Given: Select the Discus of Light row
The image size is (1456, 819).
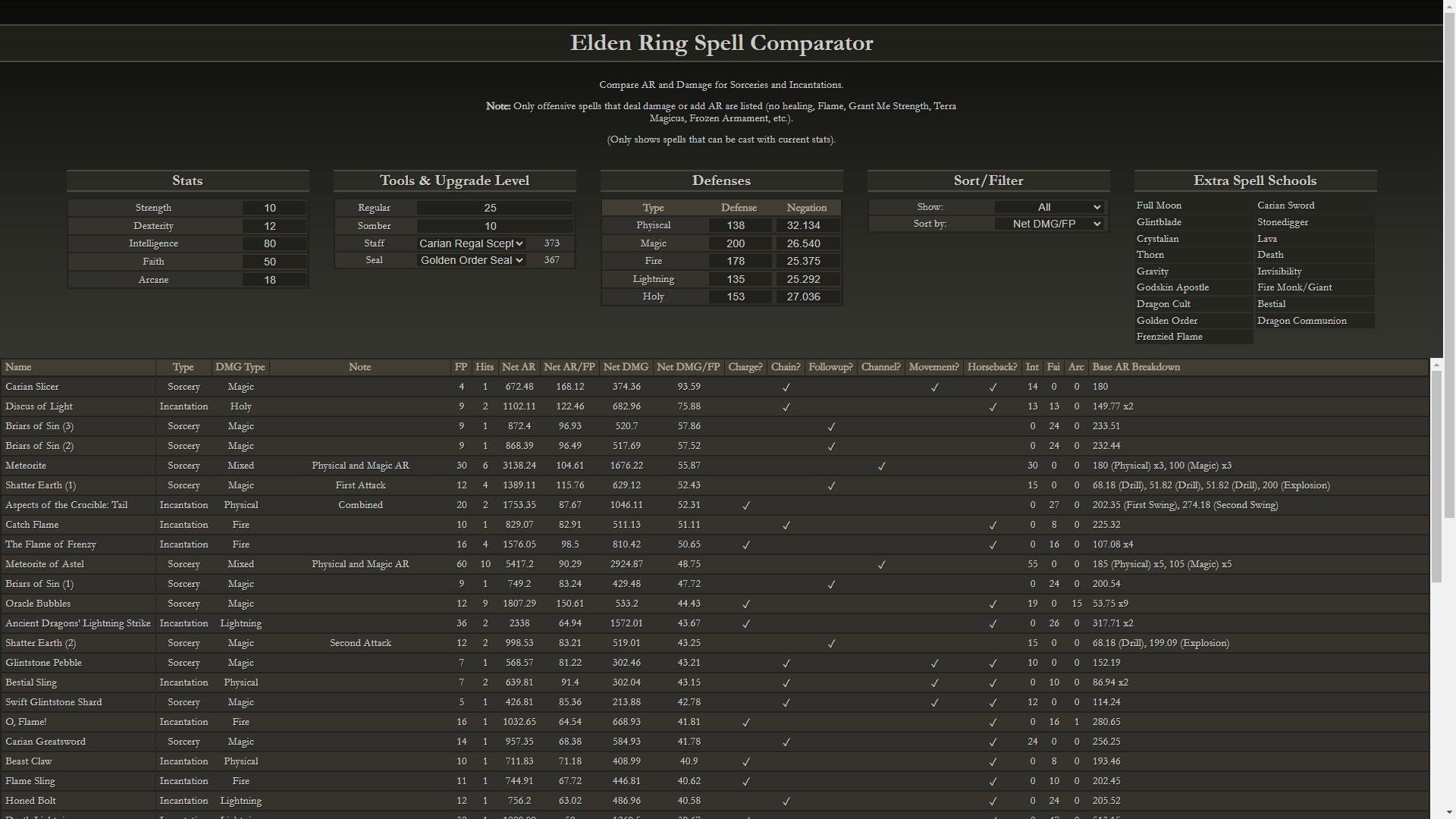Looking at the screenshot, I should click(715, 406).
